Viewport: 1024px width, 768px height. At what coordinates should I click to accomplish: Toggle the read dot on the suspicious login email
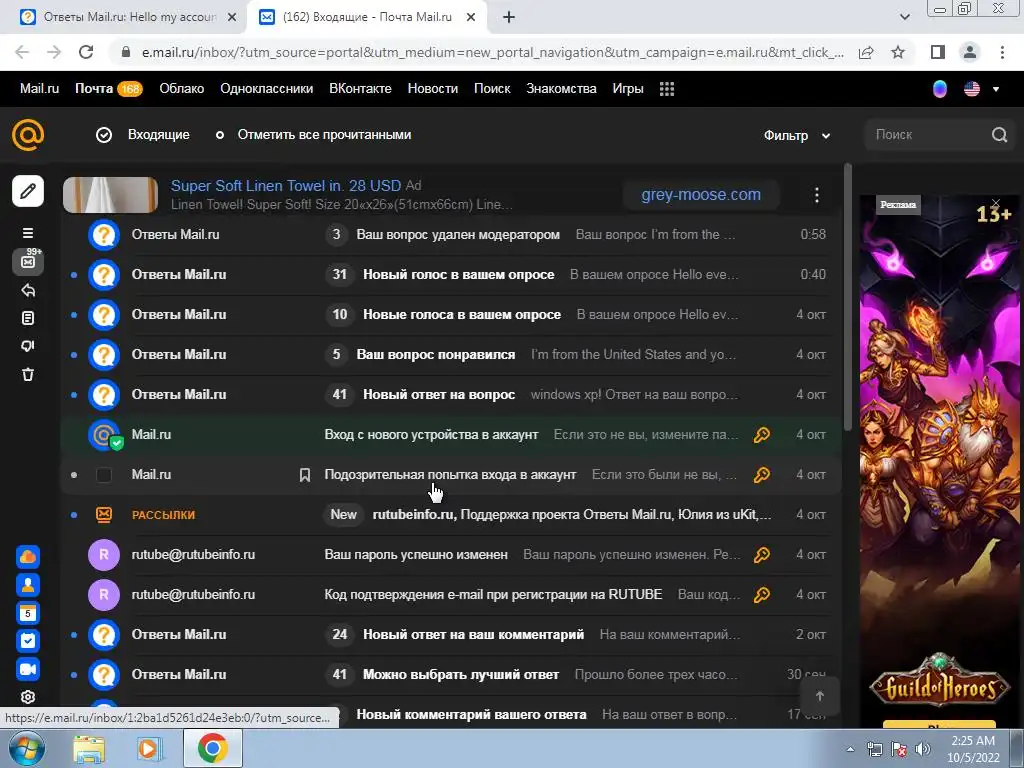point(74,475)
